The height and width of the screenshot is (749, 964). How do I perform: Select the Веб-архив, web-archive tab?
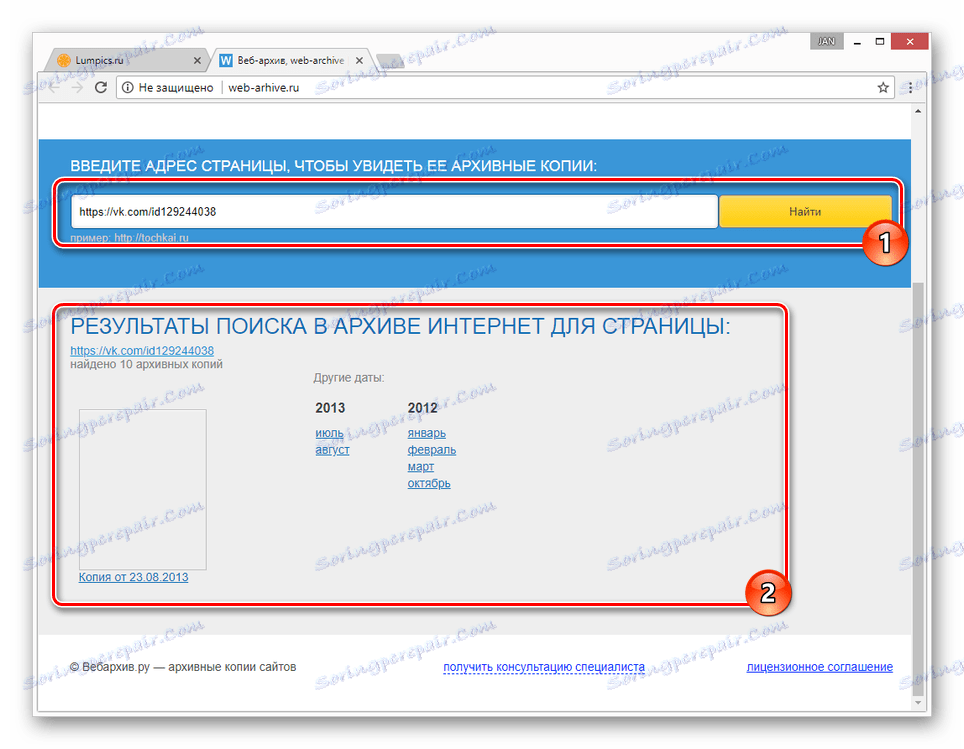(x=290, y=60)
